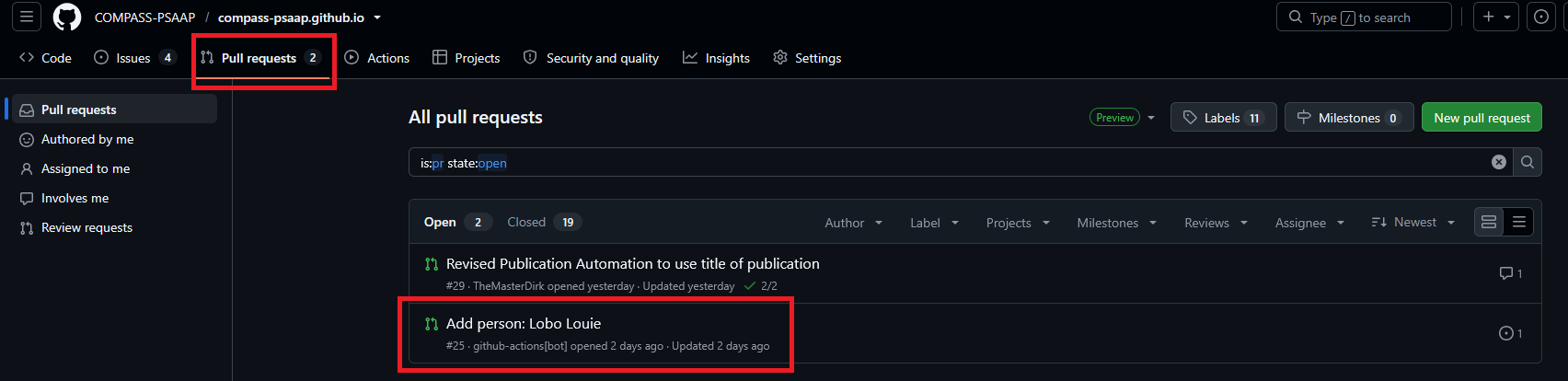Open the Projects tab
Screen dimensions: 1568x381
pyautogui.click(x=467, y=57)
